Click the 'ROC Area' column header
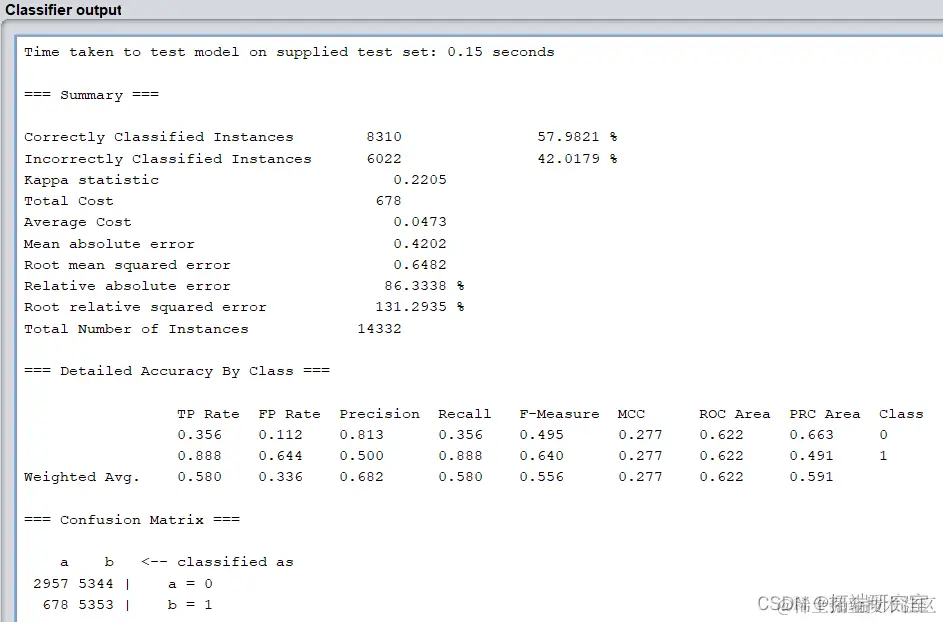943x622 pixels. 734,414
